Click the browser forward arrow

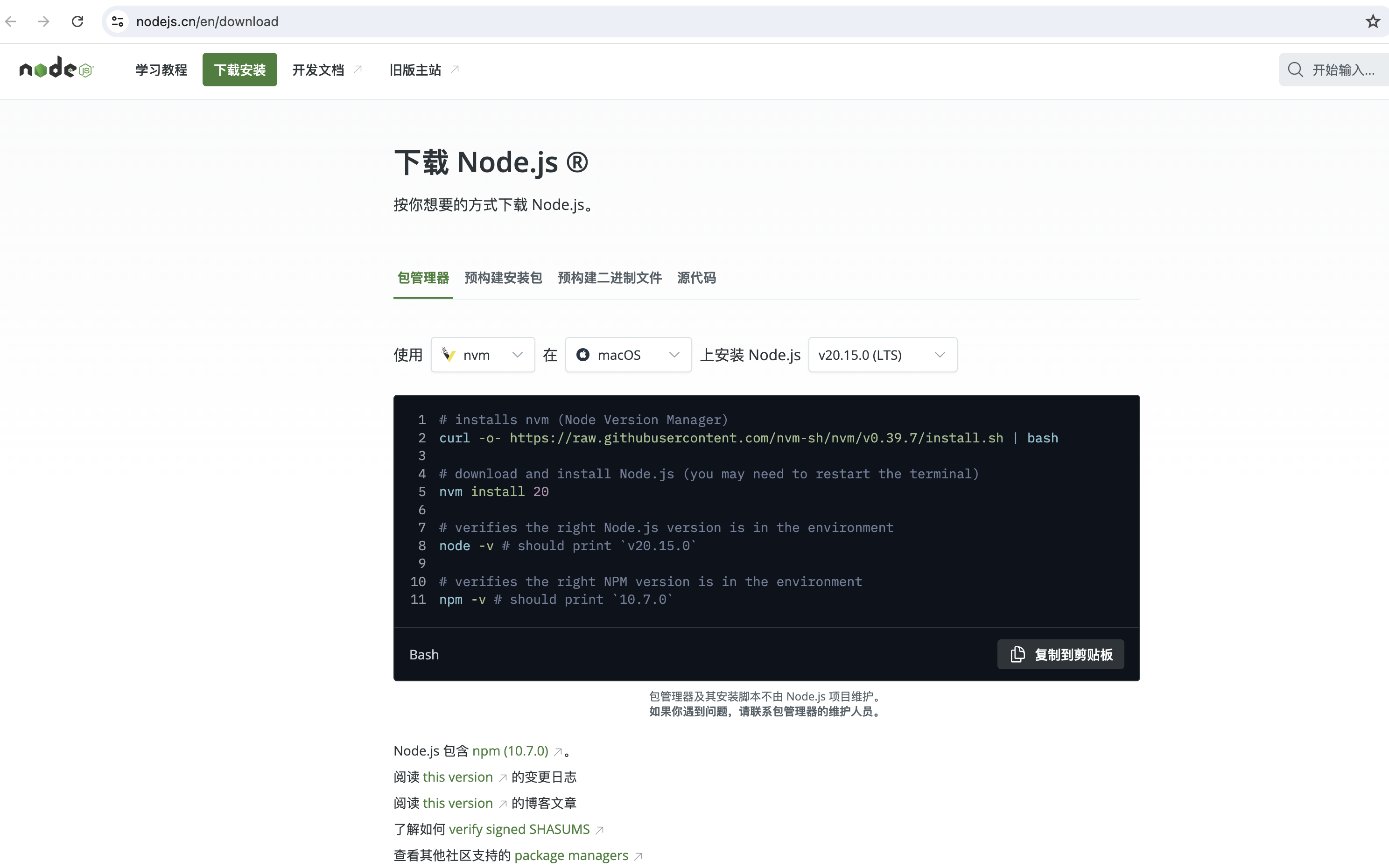[x=43, y=22]
